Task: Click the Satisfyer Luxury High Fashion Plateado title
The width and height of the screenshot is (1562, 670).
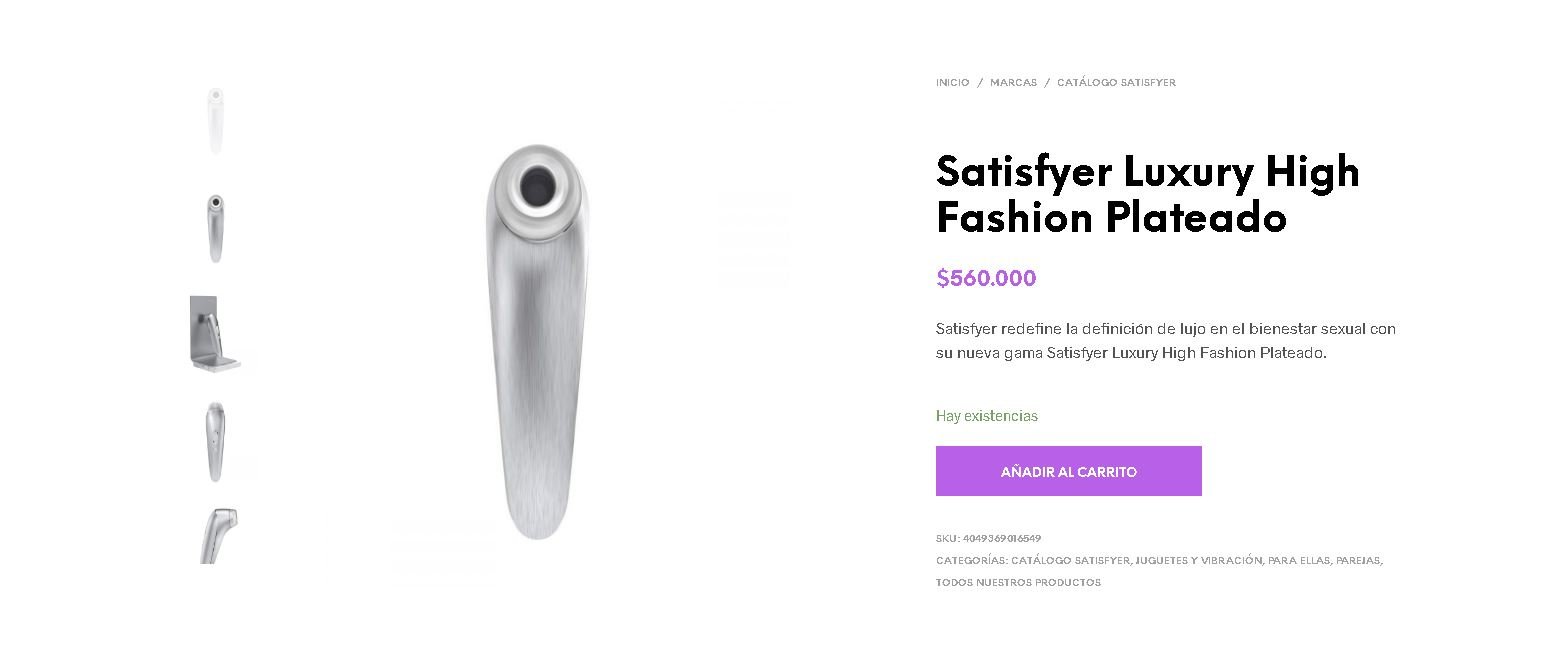Action: 1148,194
